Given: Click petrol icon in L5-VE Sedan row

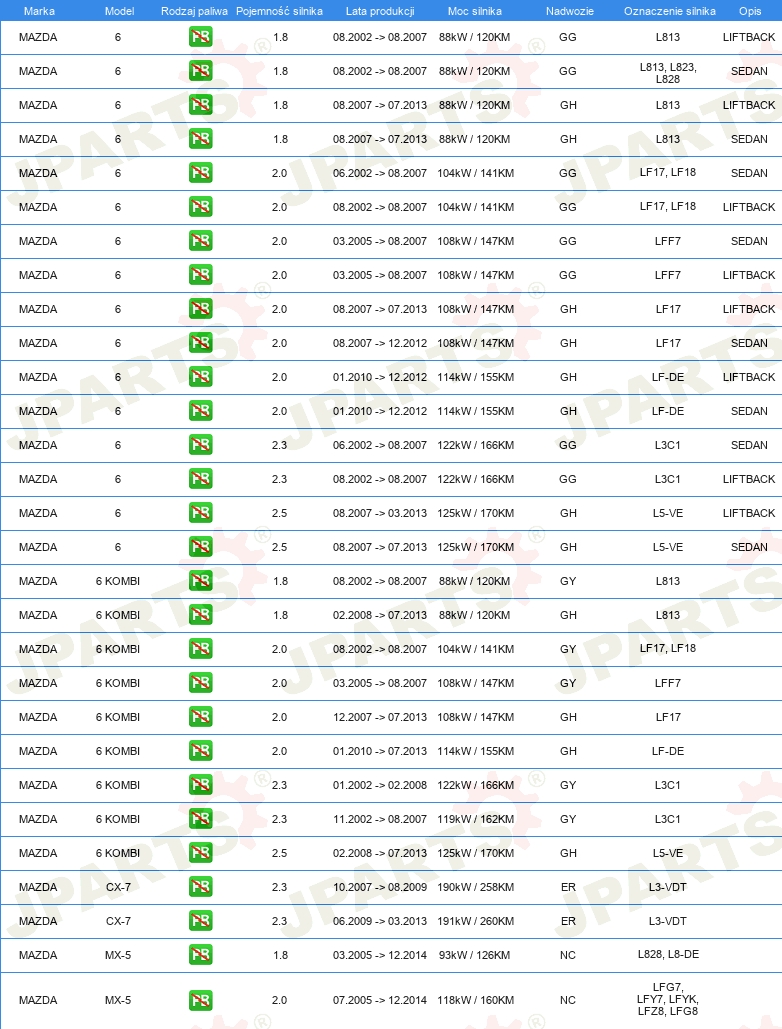Looking at the screenshot, I should click(x=200, y=547).
